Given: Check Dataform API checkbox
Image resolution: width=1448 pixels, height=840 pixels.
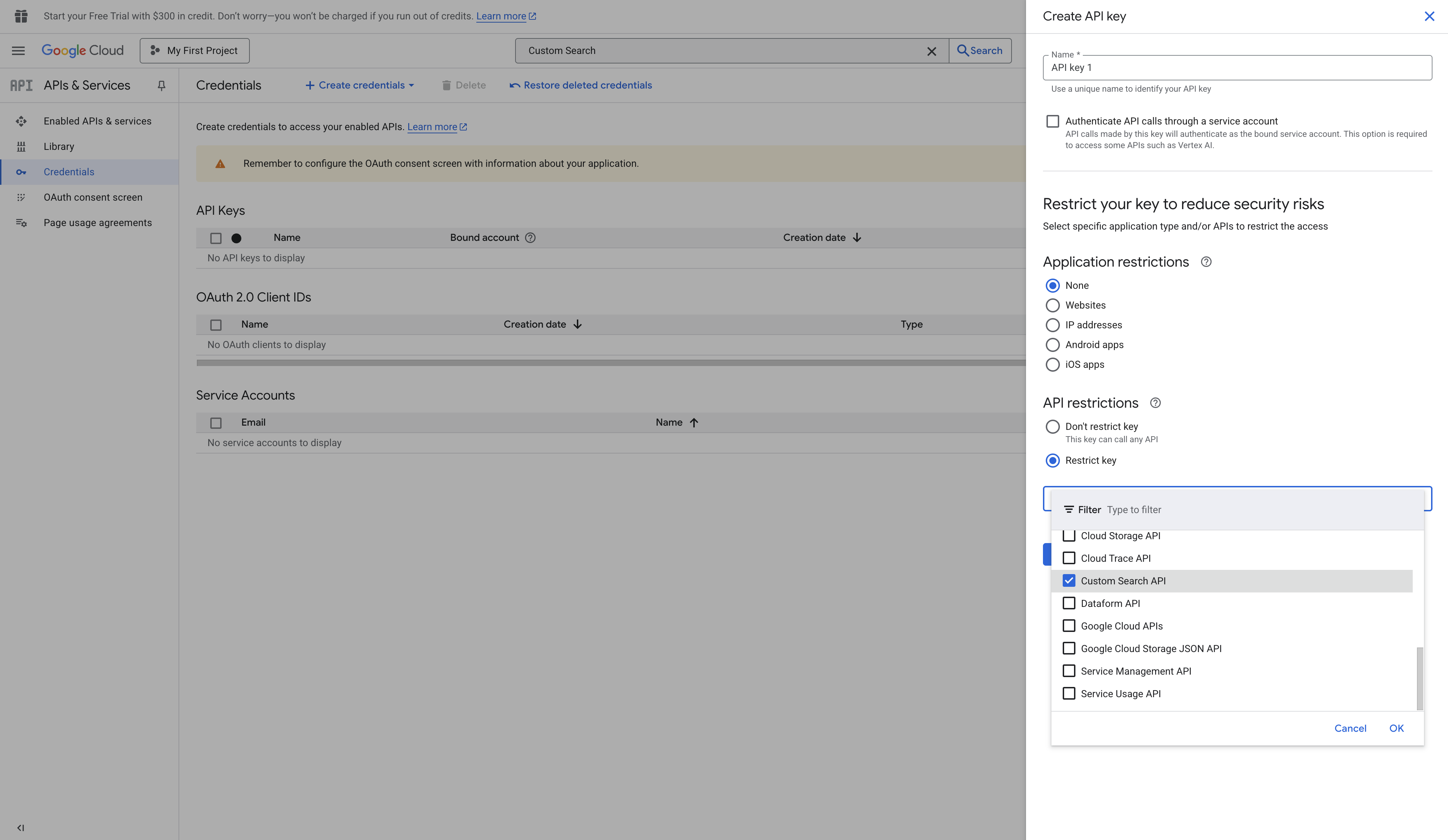Looking at the screenshot, I should (1069, 603).
